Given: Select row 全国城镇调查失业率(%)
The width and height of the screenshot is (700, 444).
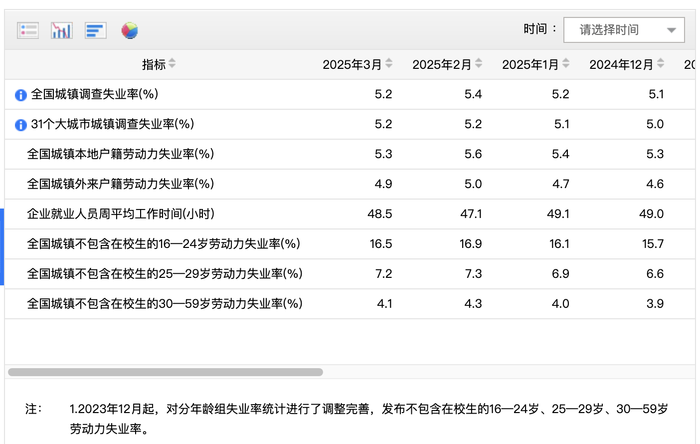Looking at the screenshot, I should 350,95.
